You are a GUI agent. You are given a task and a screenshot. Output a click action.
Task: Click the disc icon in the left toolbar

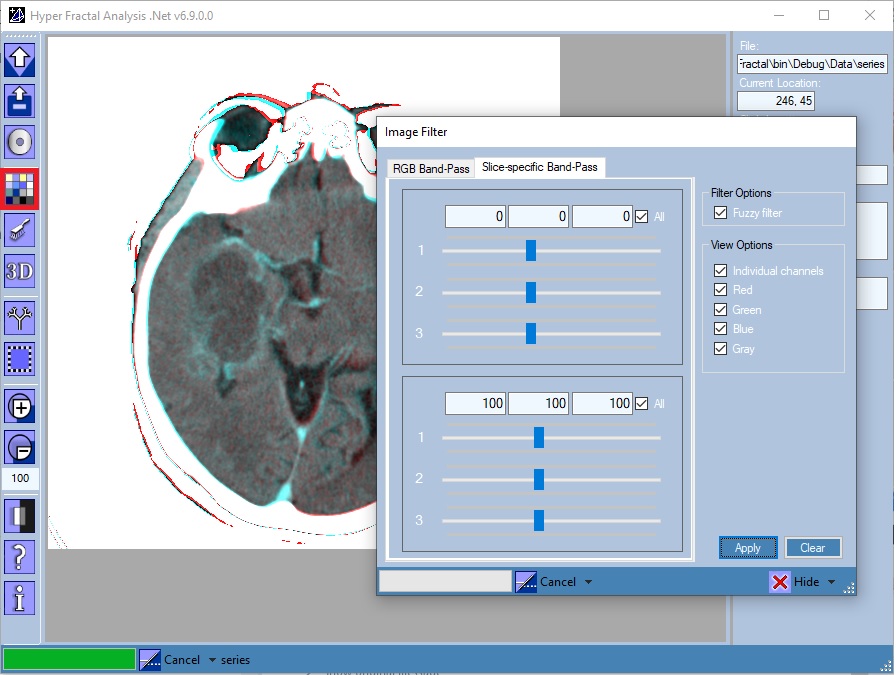(x=20, y=143)
